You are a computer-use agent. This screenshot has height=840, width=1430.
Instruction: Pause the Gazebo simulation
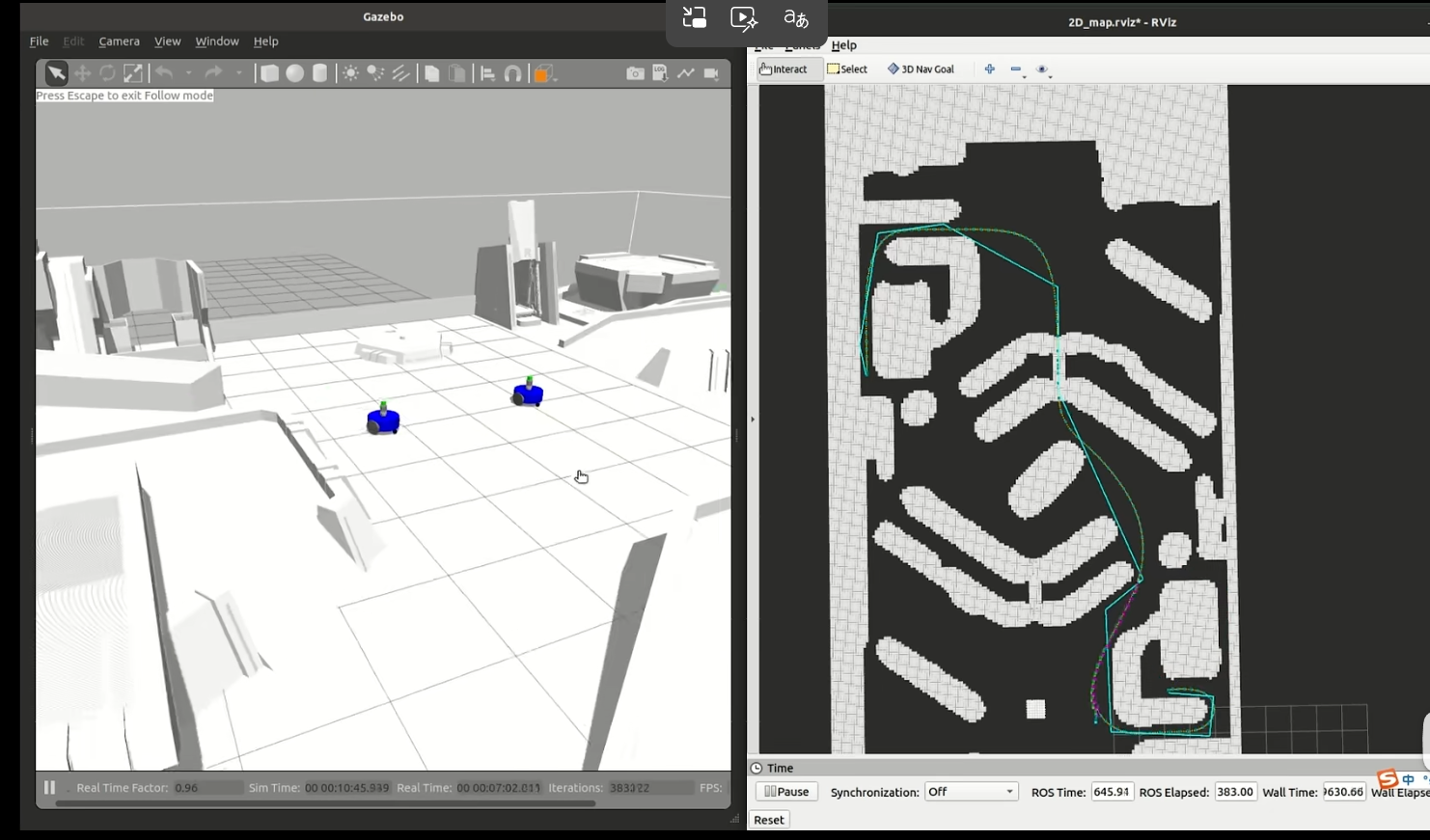point(49,787)
